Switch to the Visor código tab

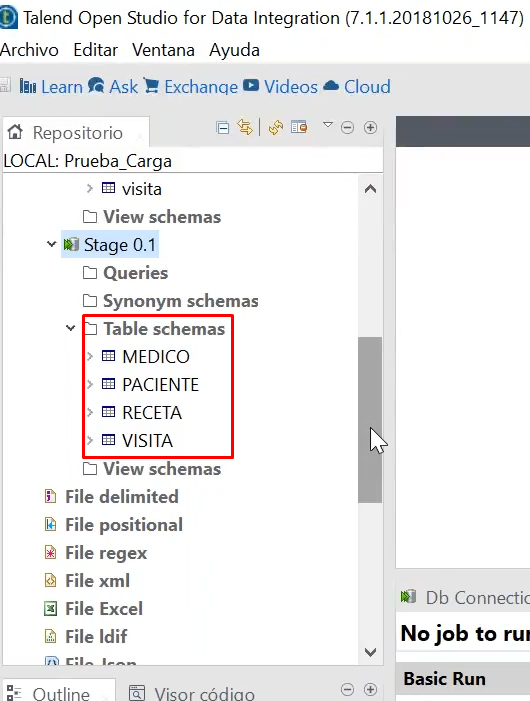[x=192, y=693]
